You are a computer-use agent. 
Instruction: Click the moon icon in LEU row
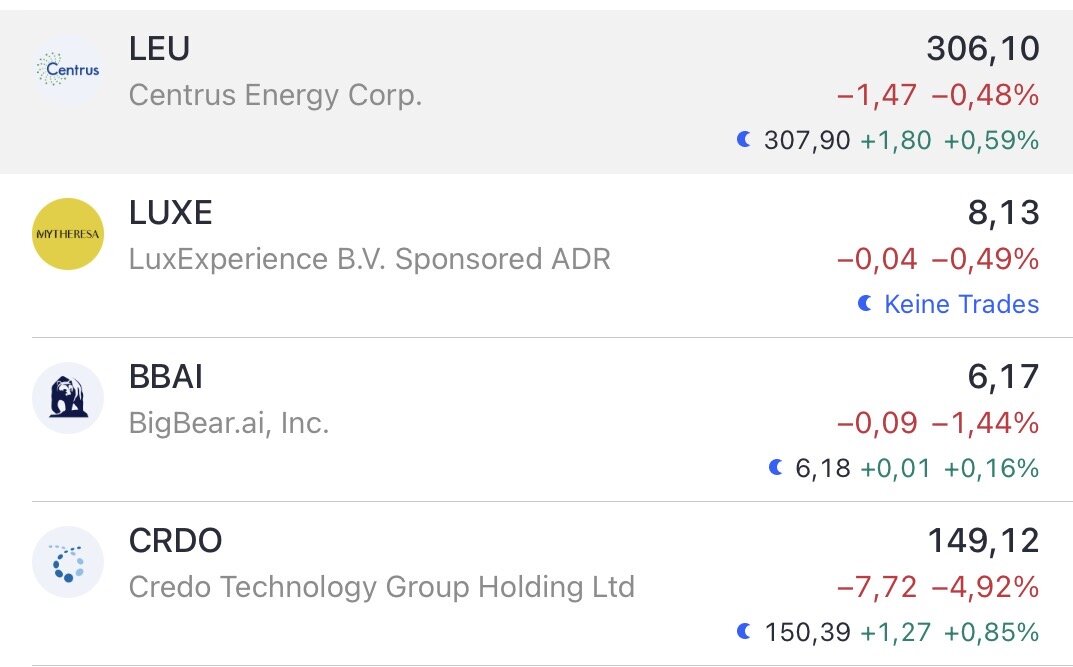pos(743,140)
